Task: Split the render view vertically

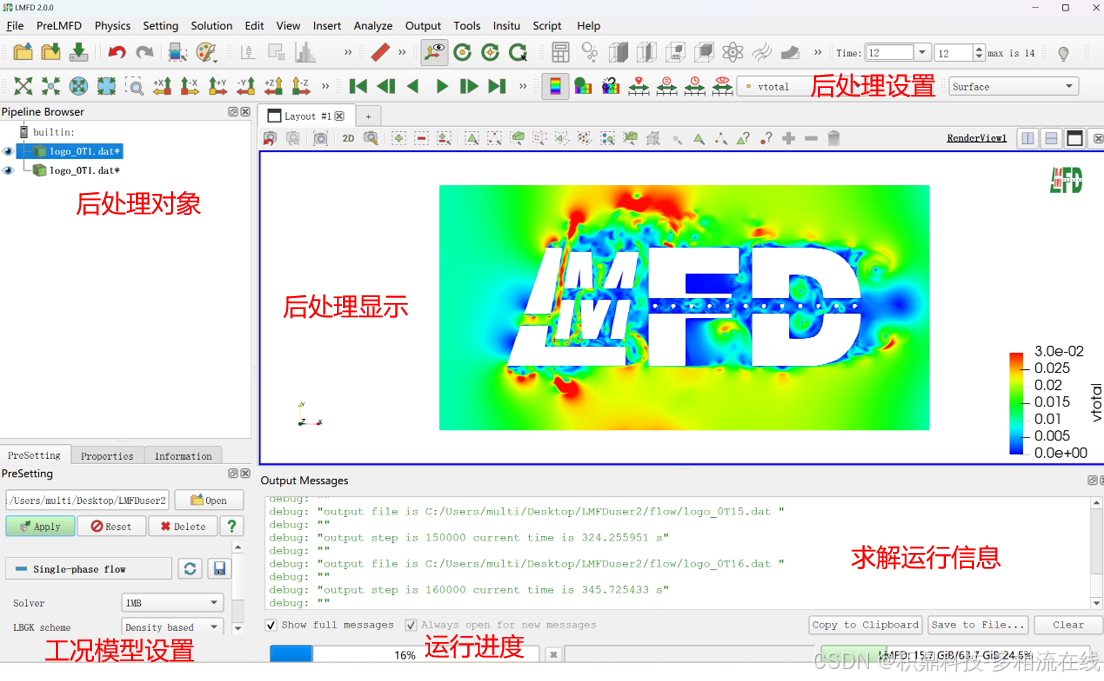Action: point(1051,138)
